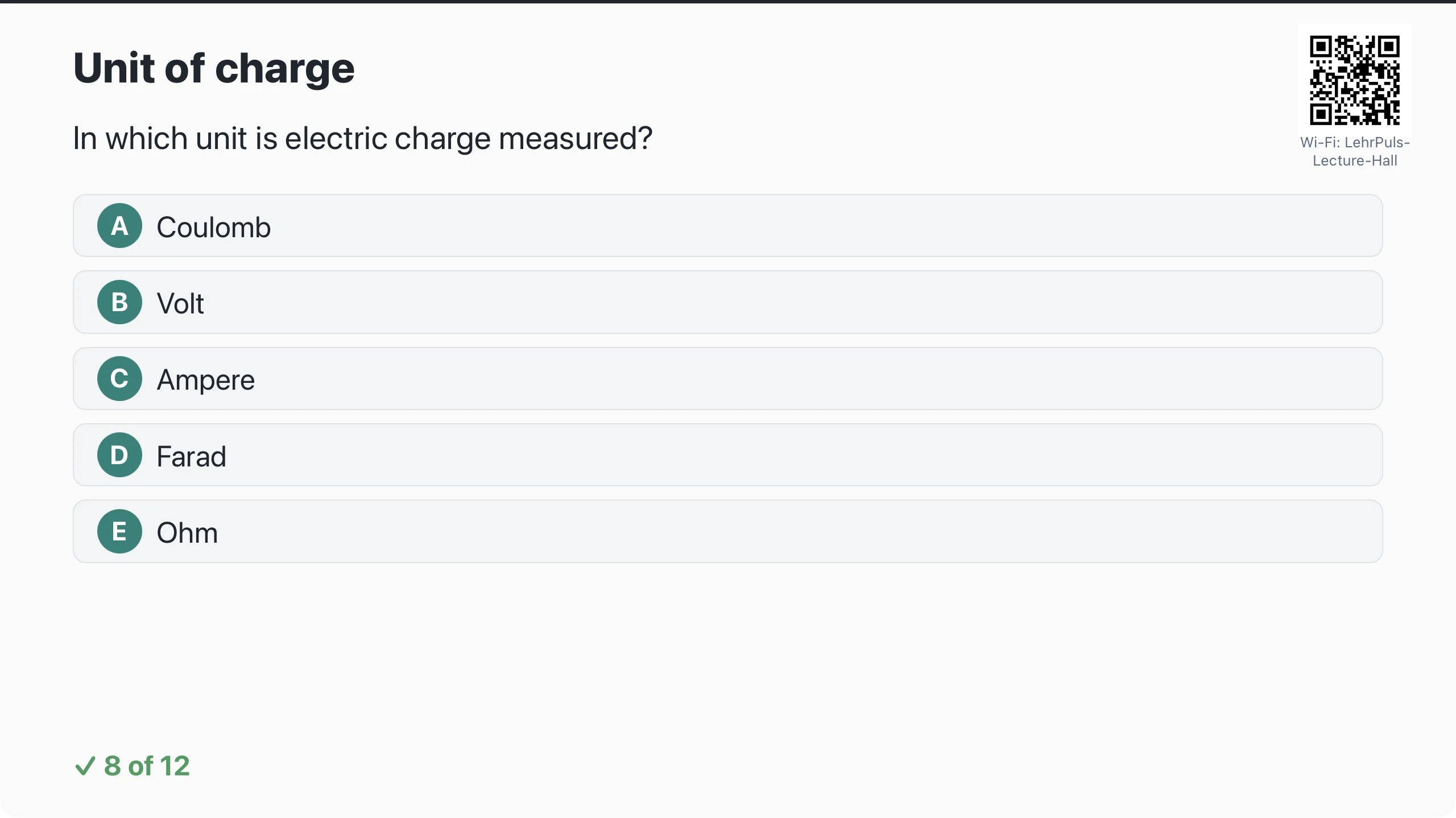Image resolution: width=1456 pixels, height=818 pixels.
Task: Click the electric charge question text
Action: click(x=363, y=139)
